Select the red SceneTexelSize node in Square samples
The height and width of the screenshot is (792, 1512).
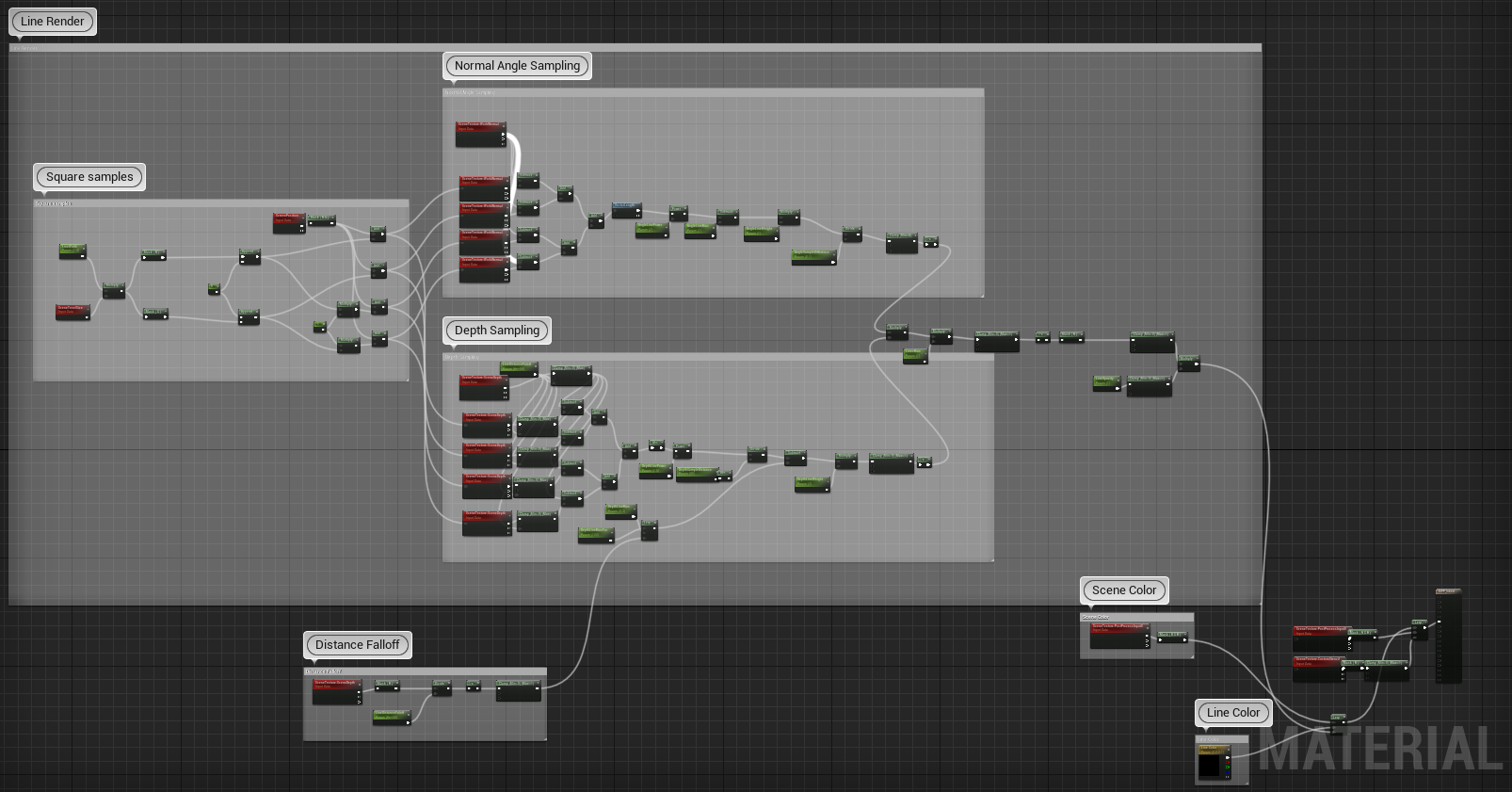pyautogui.click(x=72, y=312)
